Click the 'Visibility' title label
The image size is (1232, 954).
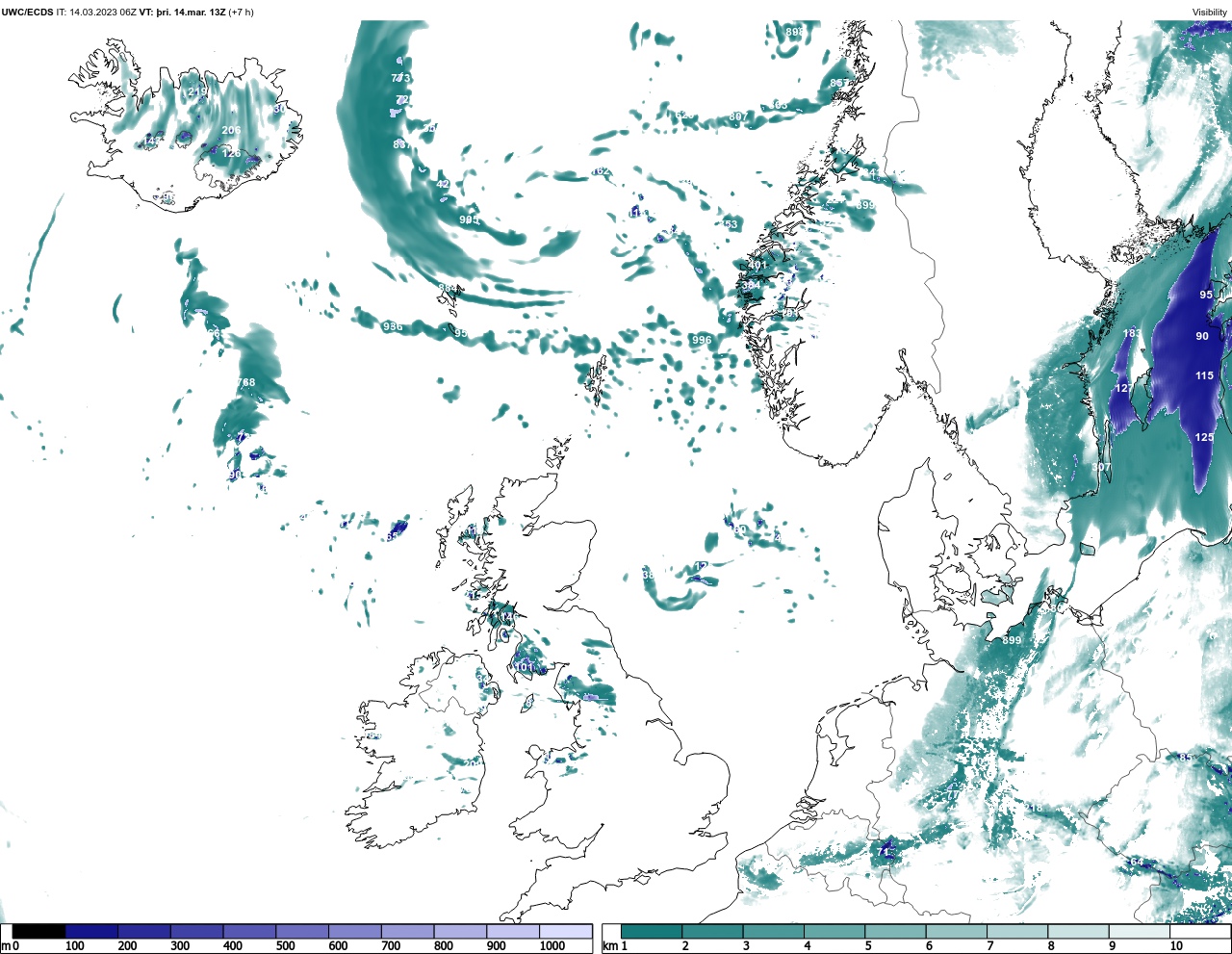click(x=1210, y=13)
